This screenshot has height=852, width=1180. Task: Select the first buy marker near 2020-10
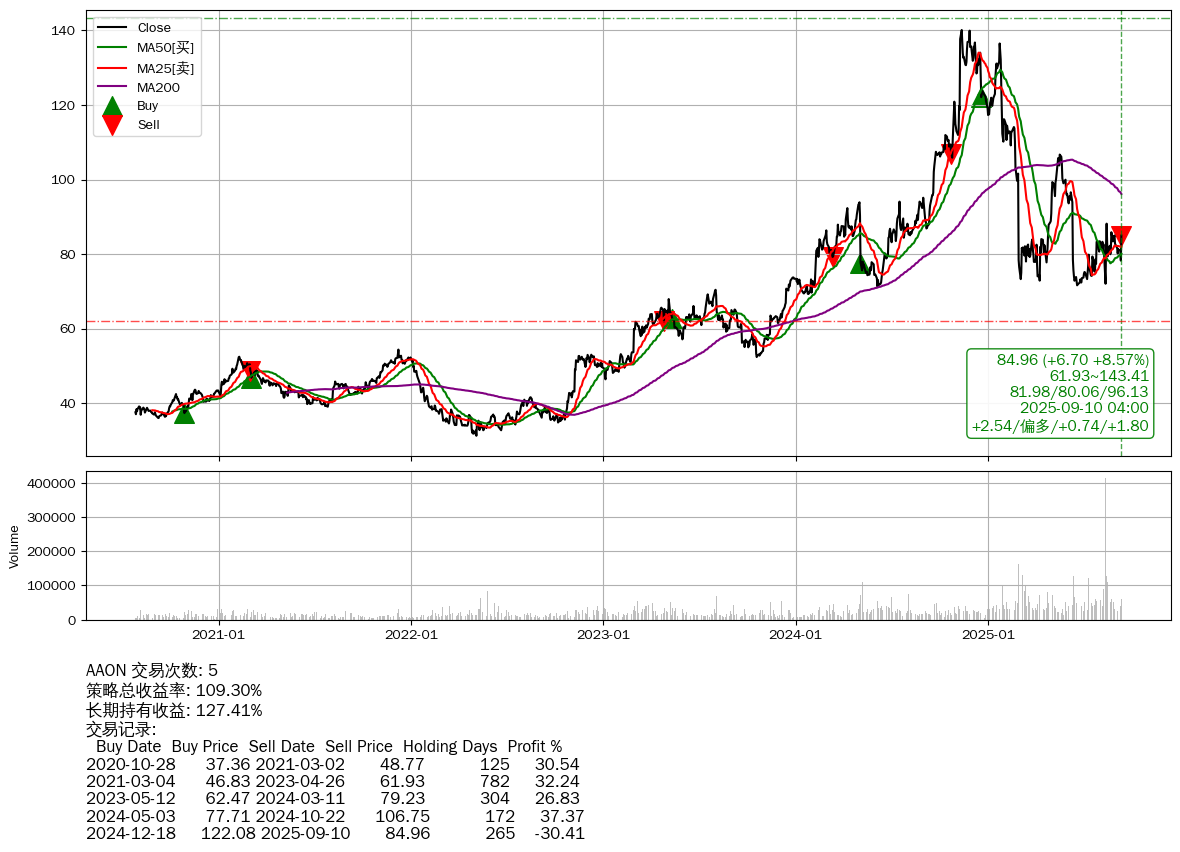pyautogui.click(x=184, y=413)
